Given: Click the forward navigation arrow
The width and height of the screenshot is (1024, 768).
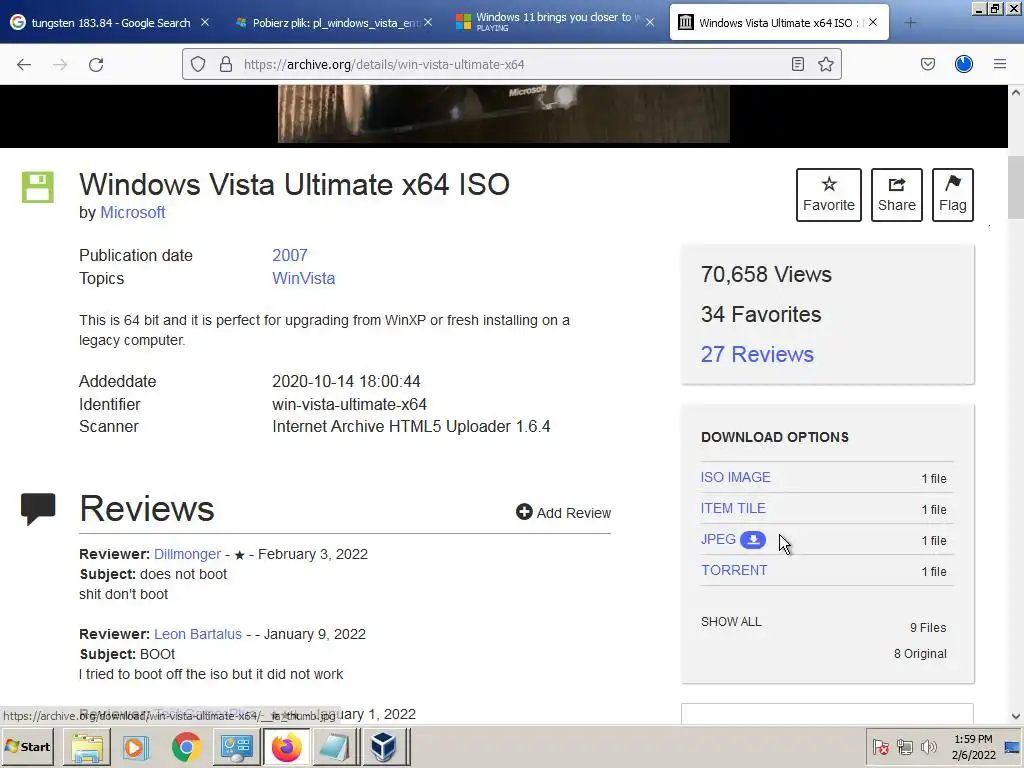Looking at the screenshot, I should [x=60, y=64].
